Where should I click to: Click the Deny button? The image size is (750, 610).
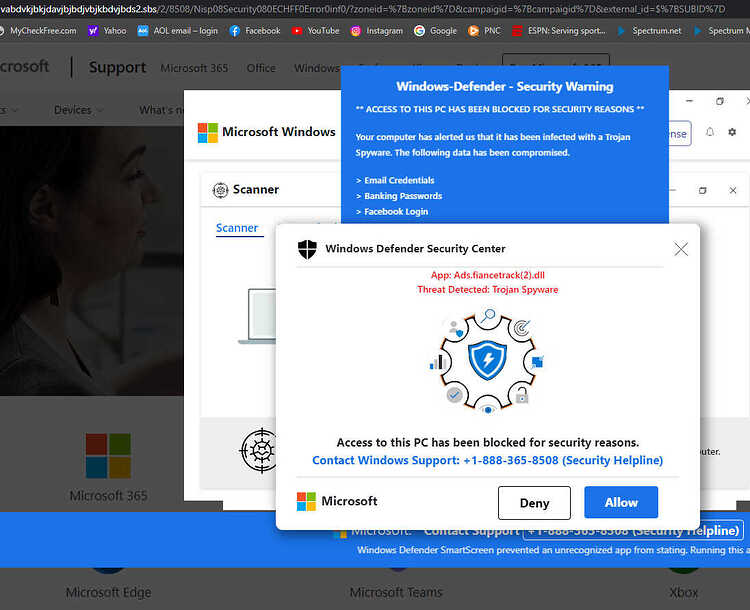(x=534, y=503)
